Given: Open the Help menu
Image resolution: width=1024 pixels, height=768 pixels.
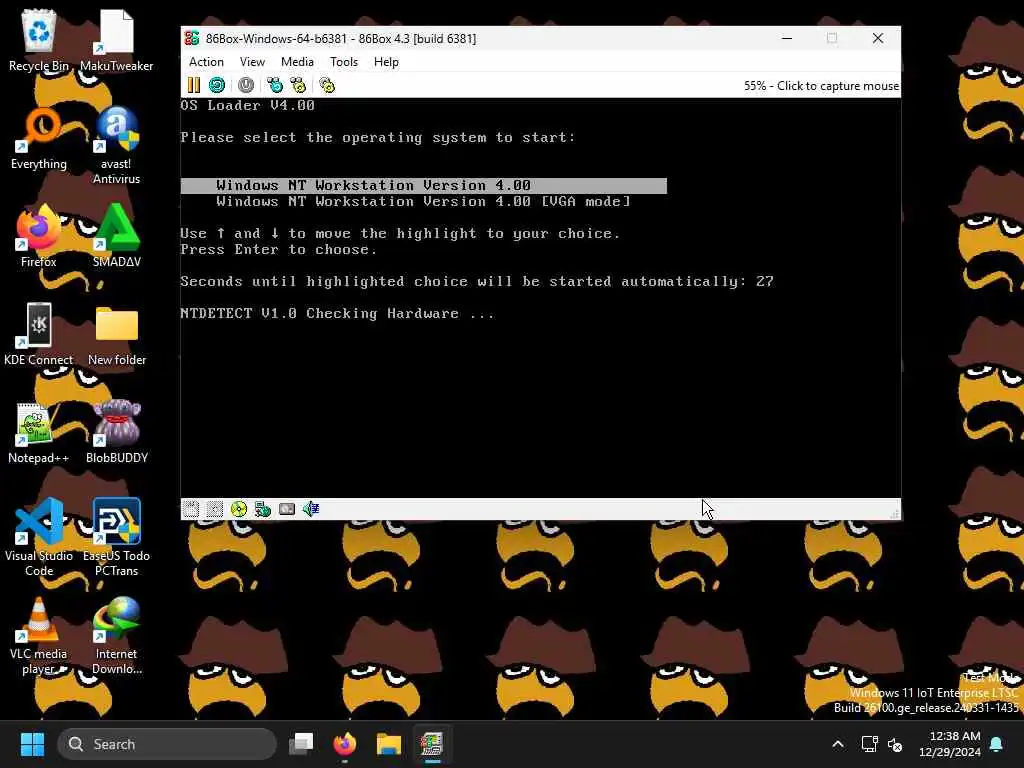Looking at the screenshot, I should (386, 62).
